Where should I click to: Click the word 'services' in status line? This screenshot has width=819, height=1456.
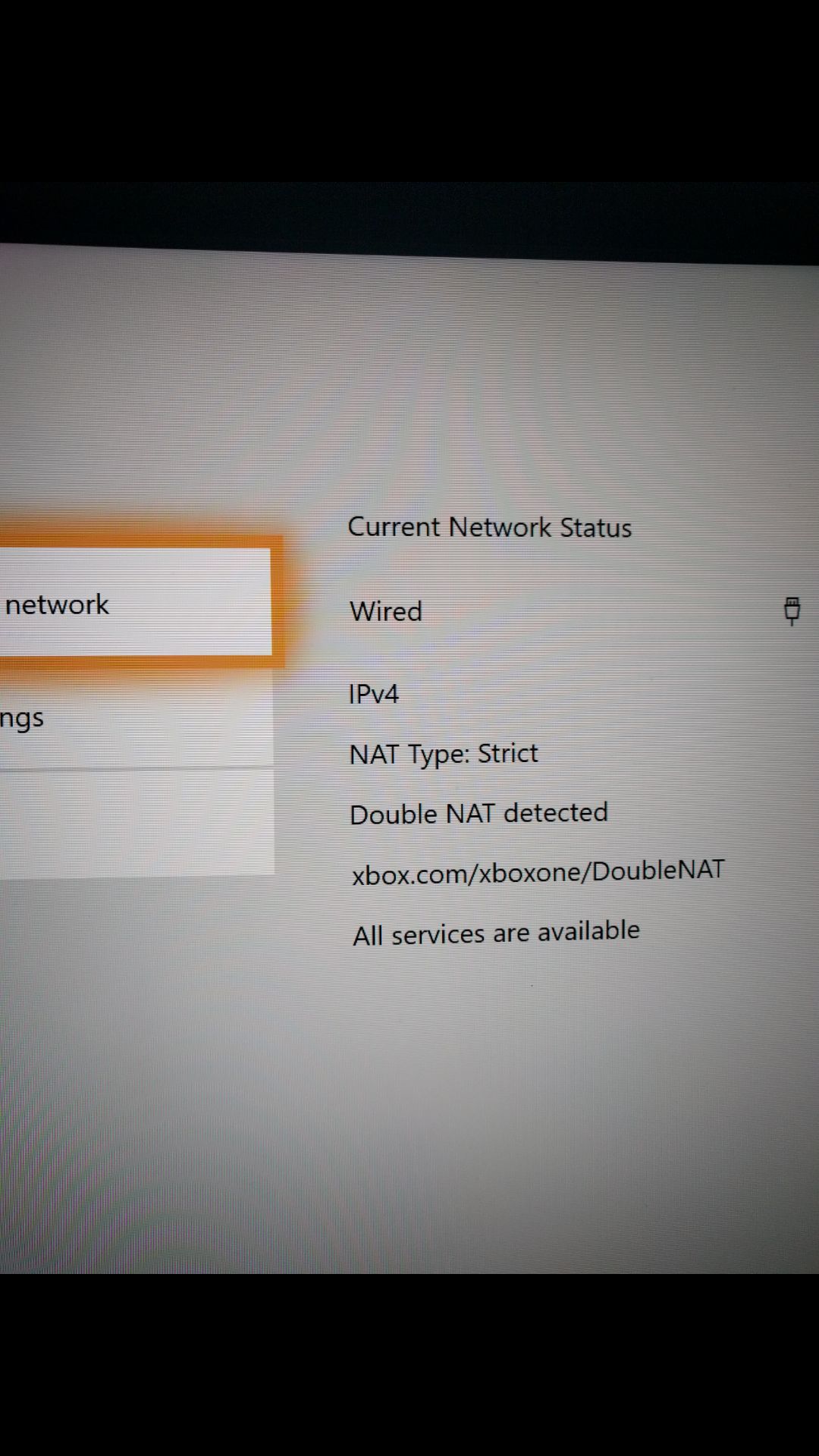tap(438, 934)
